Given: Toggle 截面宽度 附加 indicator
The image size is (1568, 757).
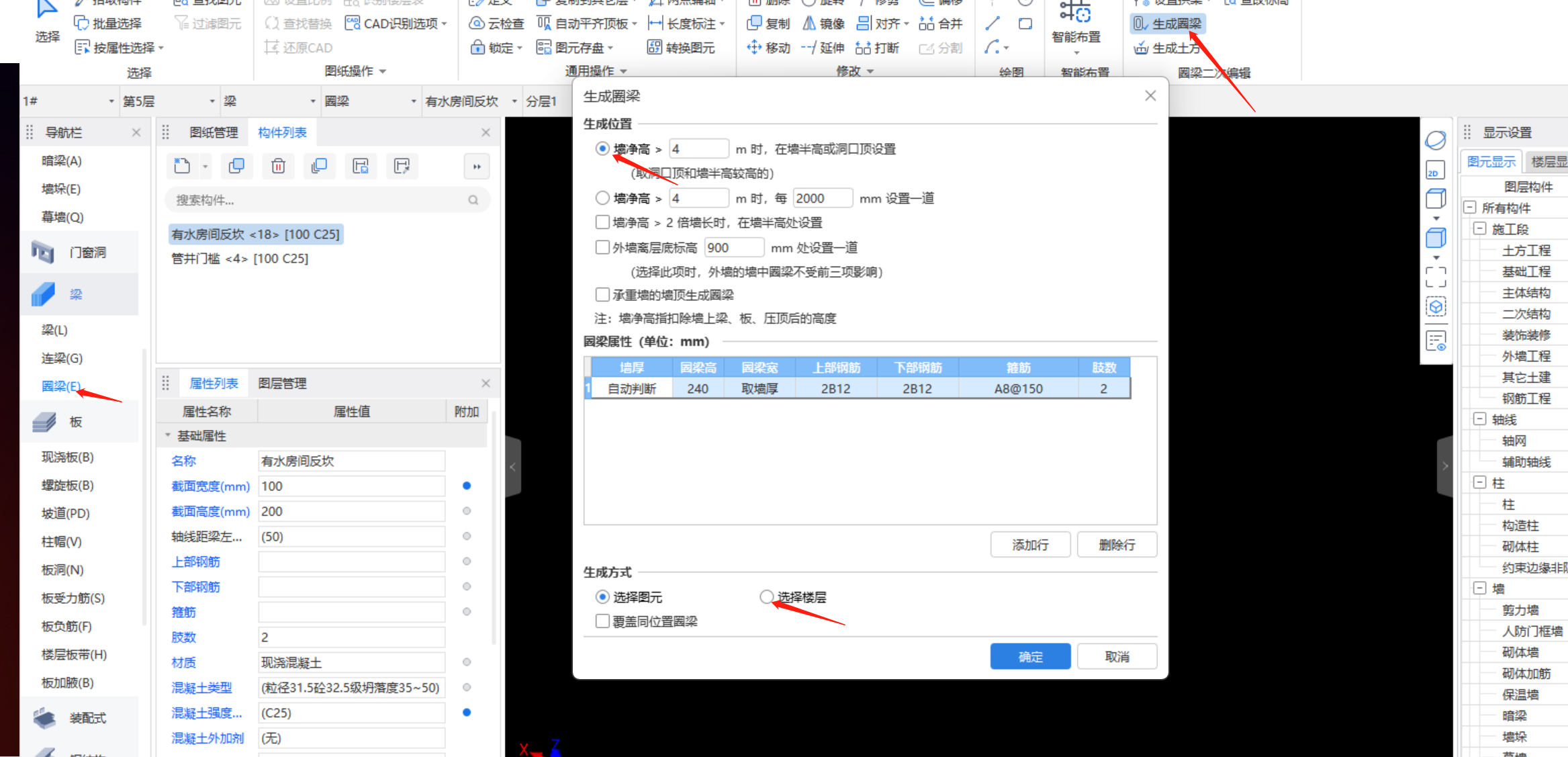Looking at the screenshot, I should point(467,486).
